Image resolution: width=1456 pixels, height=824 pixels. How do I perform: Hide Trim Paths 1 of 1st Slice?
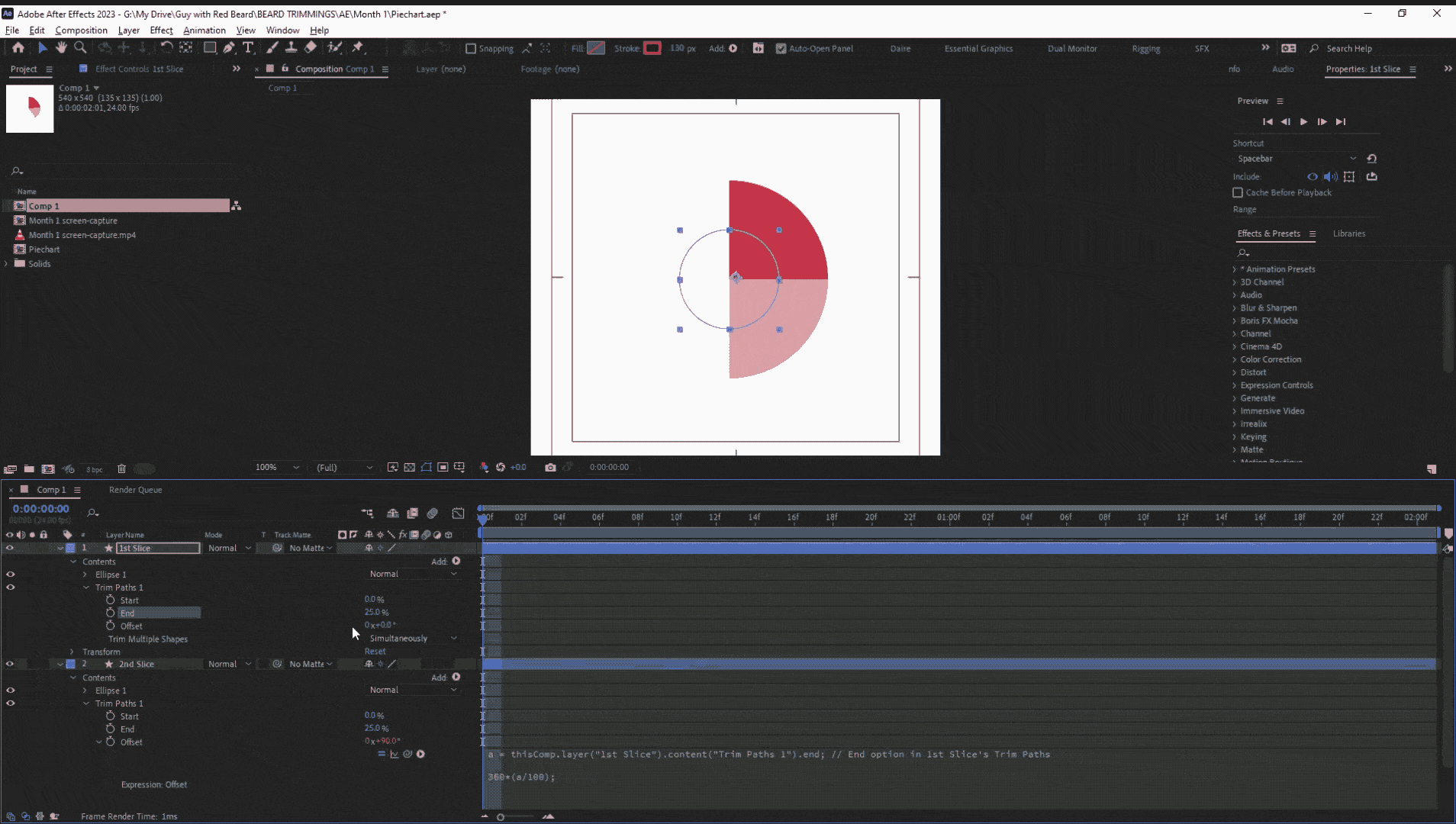(10, 587)
